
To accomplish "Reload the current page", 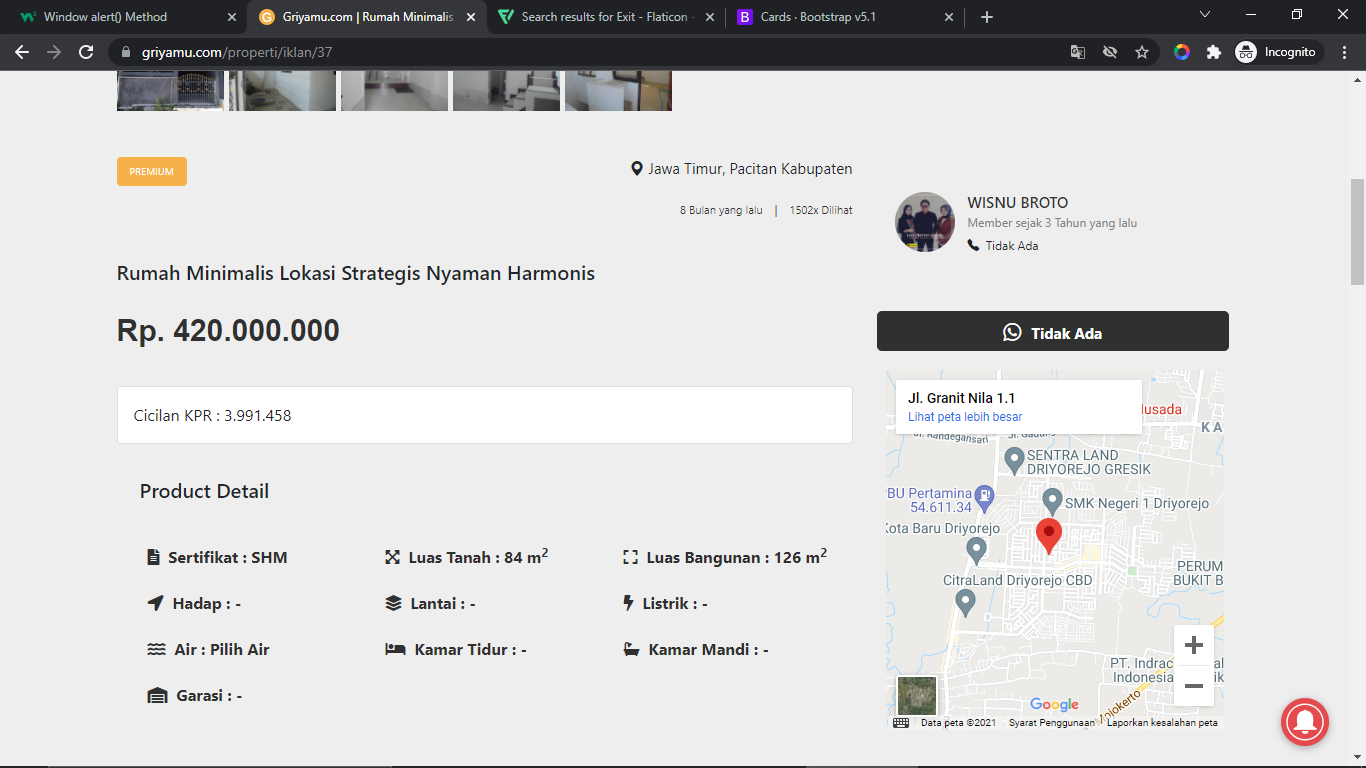I will point(86,52).
